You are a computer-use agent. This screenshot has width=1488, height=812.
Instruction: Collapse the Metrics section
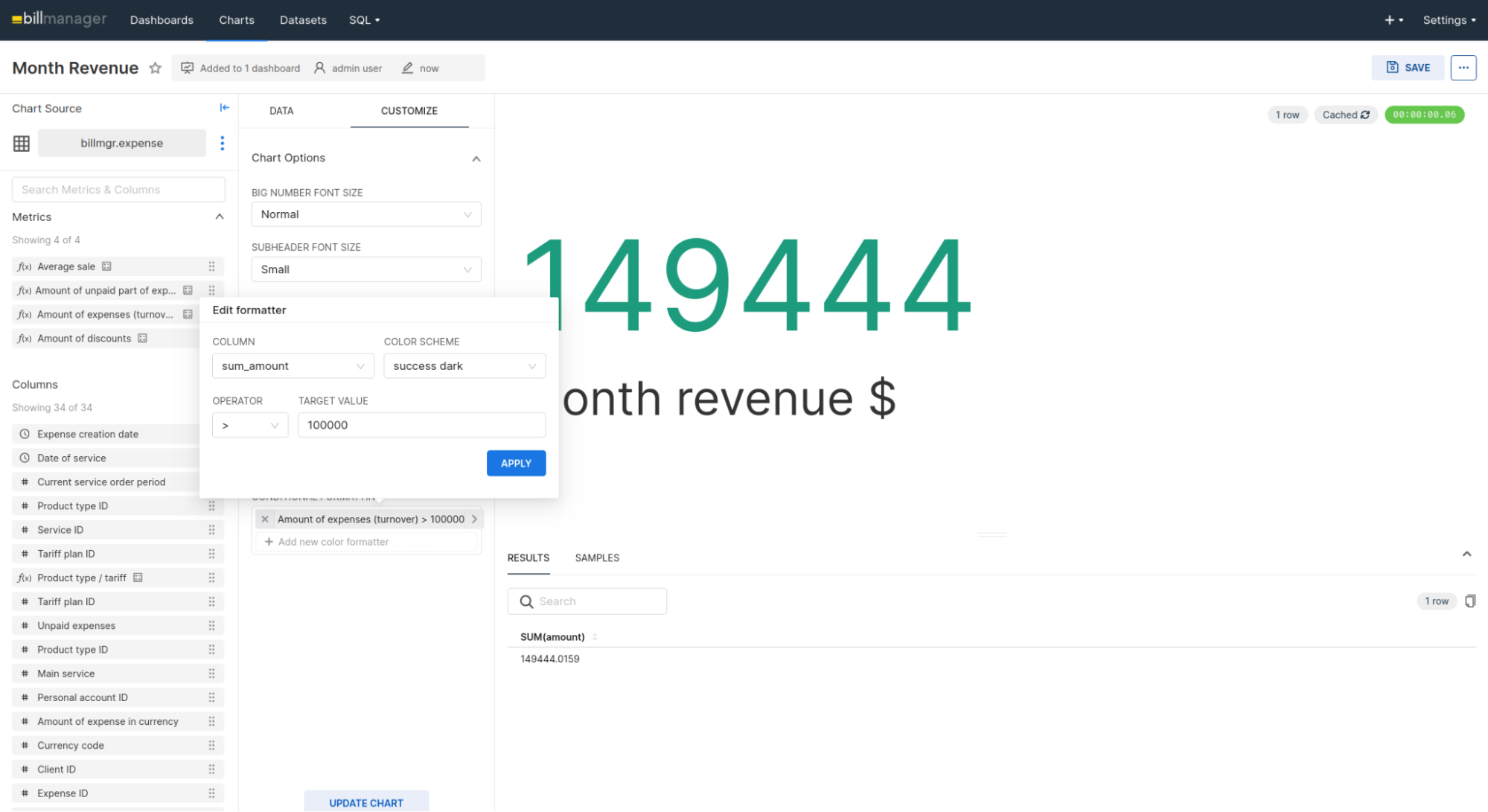(x=220, y=217)
